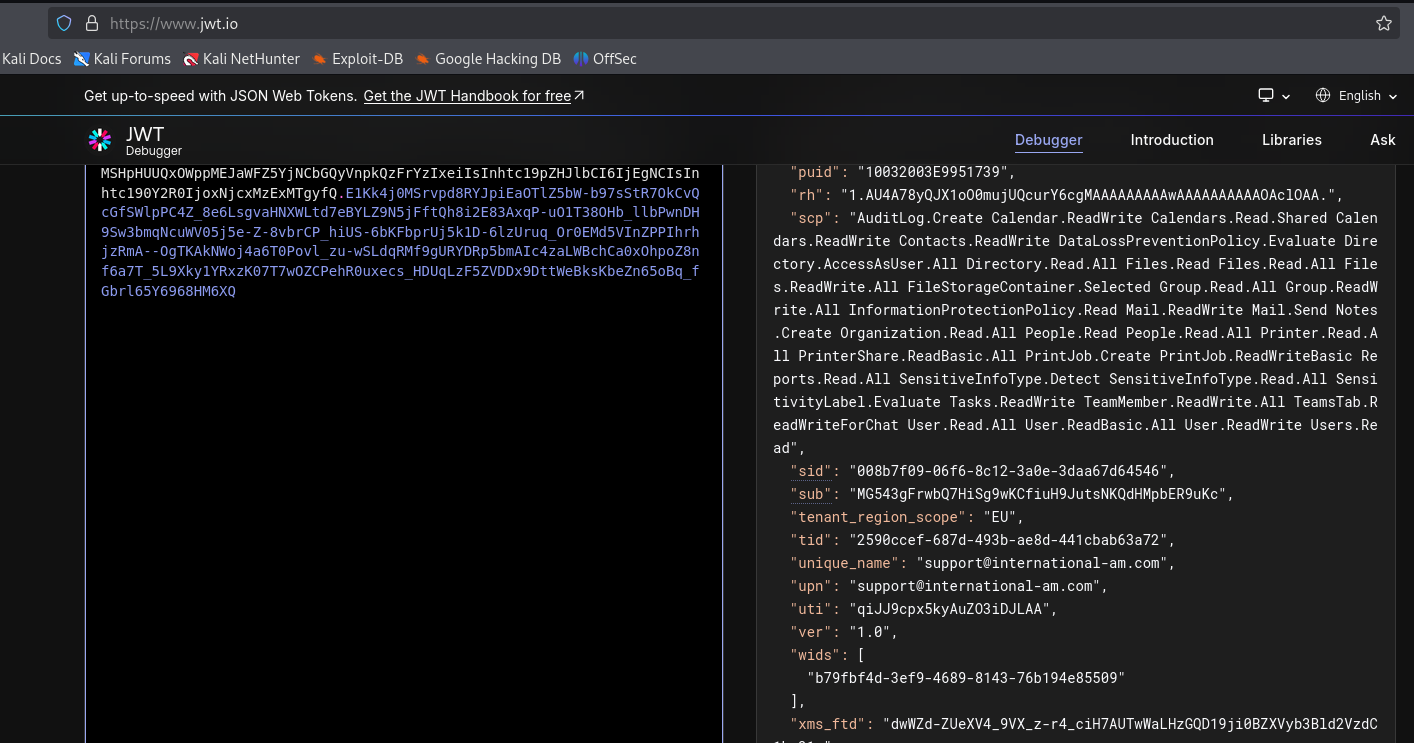The height and width of the screenshot is (743, 1414).
Task: Click the ver value "1.0"
Action: [869, 632]
